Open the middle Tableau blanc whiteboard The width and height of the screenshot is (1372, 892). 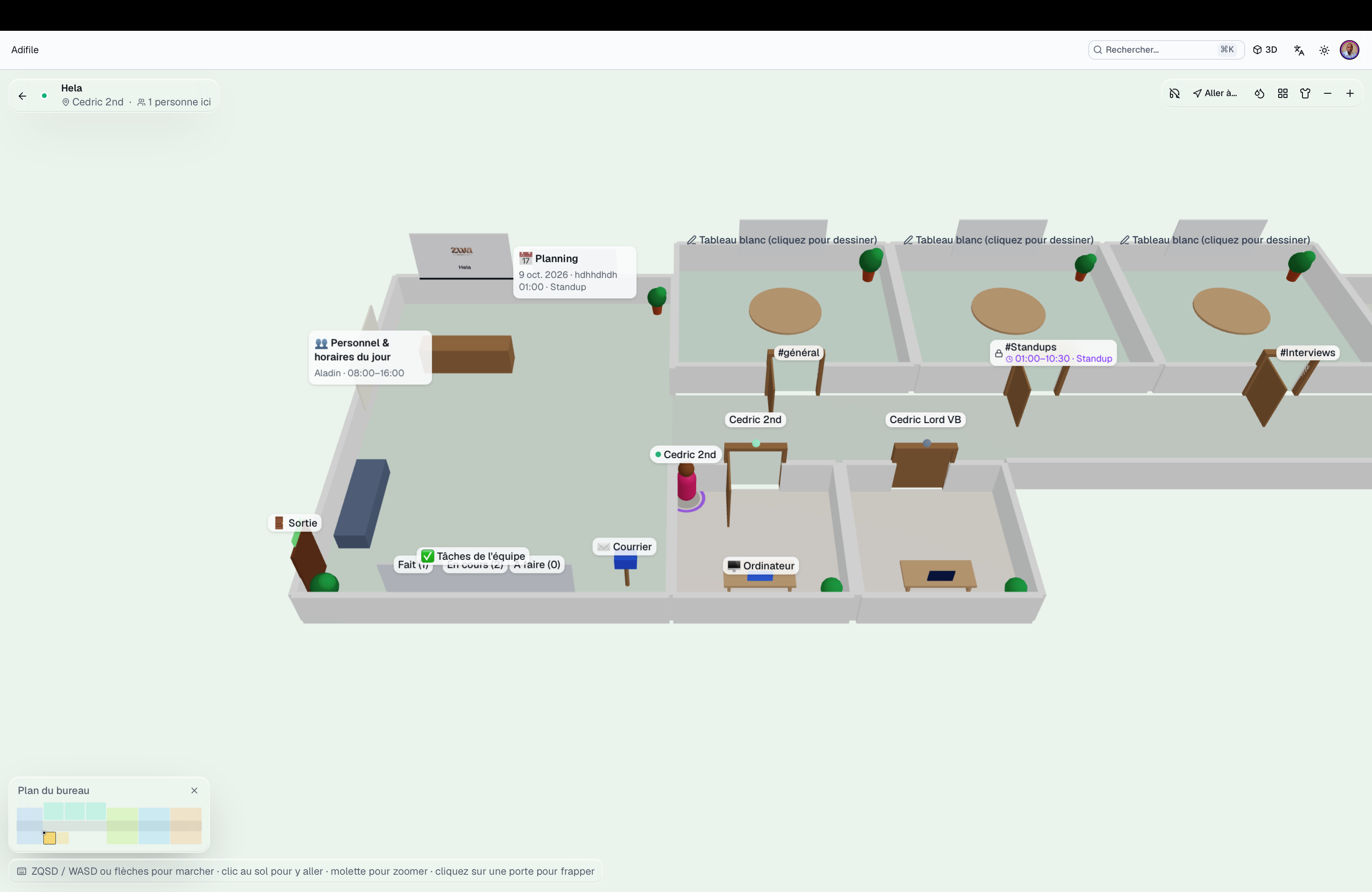pos(999,240)
